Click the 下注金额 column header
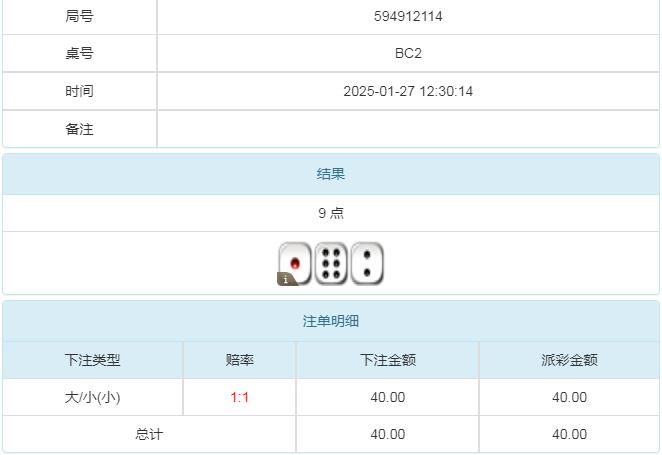 pyautogui.click(x=388, y=360)
